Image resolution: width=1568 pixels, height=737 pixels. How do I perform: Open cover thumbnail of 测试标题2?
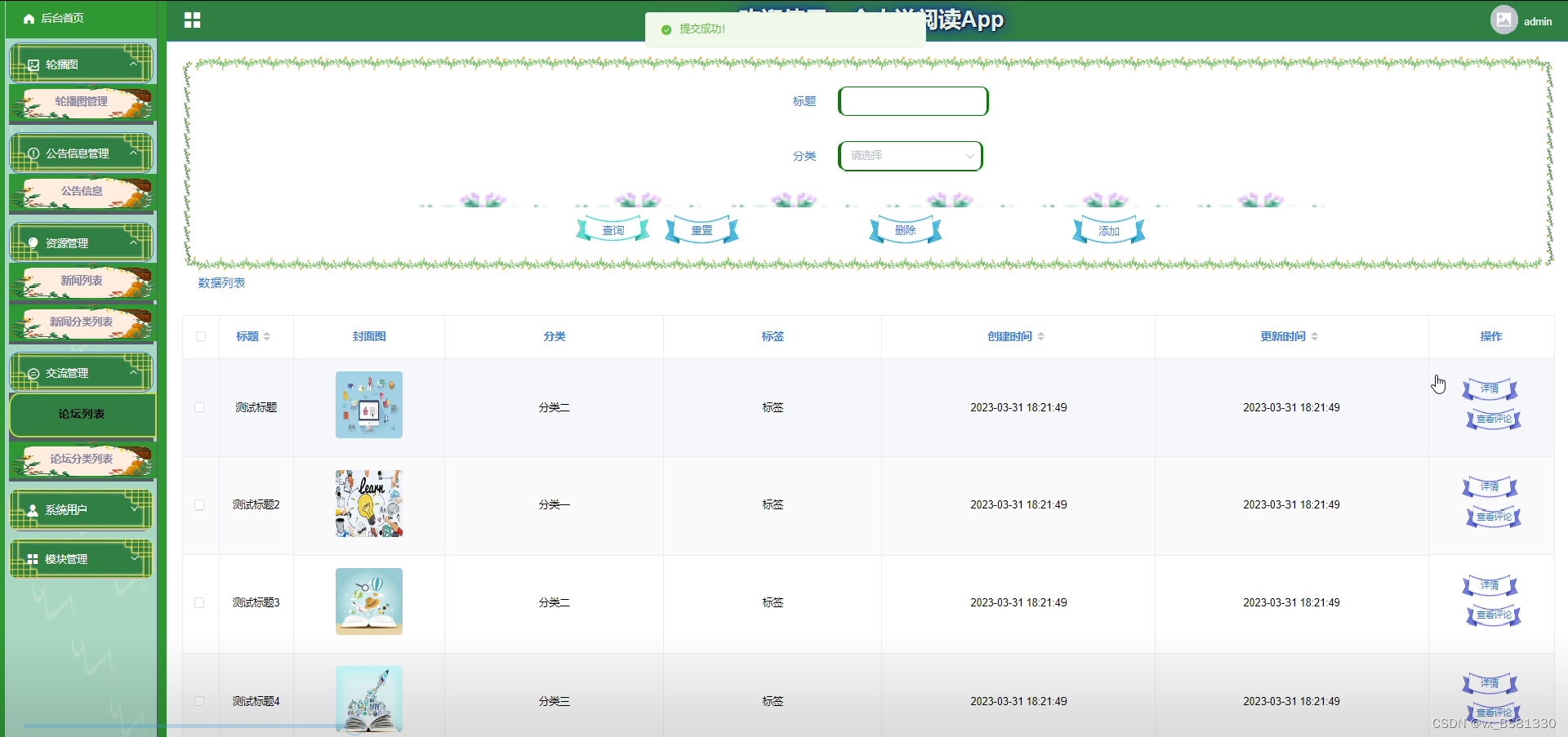[x=369, y=504]
